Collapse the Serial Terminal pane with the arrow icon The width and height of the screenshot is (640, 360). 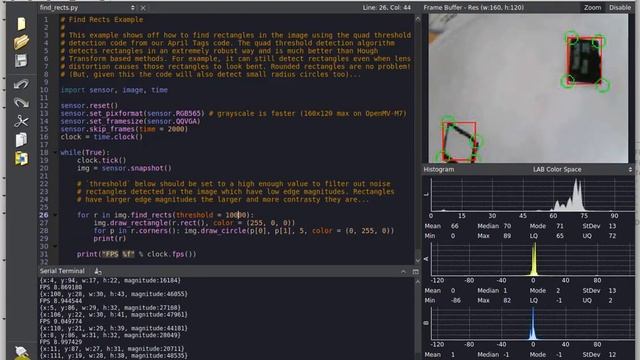pos(403,271)
